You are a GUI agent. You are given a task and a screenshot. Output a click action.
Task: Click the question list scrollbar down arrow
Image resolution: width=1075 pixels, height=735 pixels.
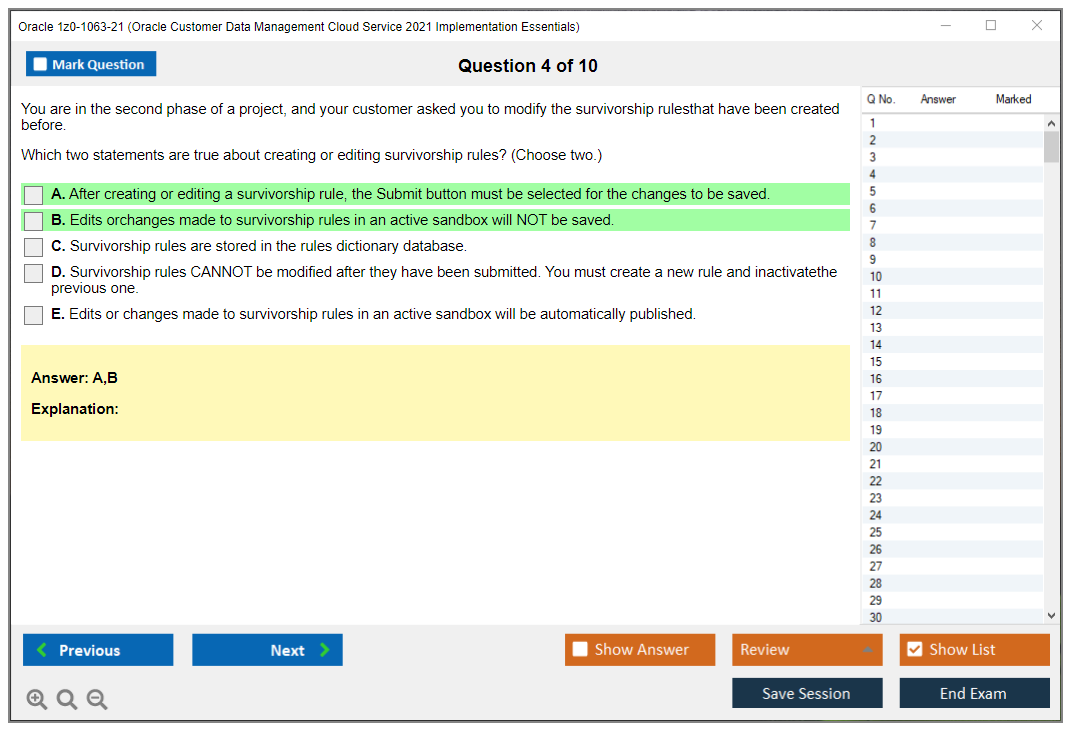click(1052, 615)
